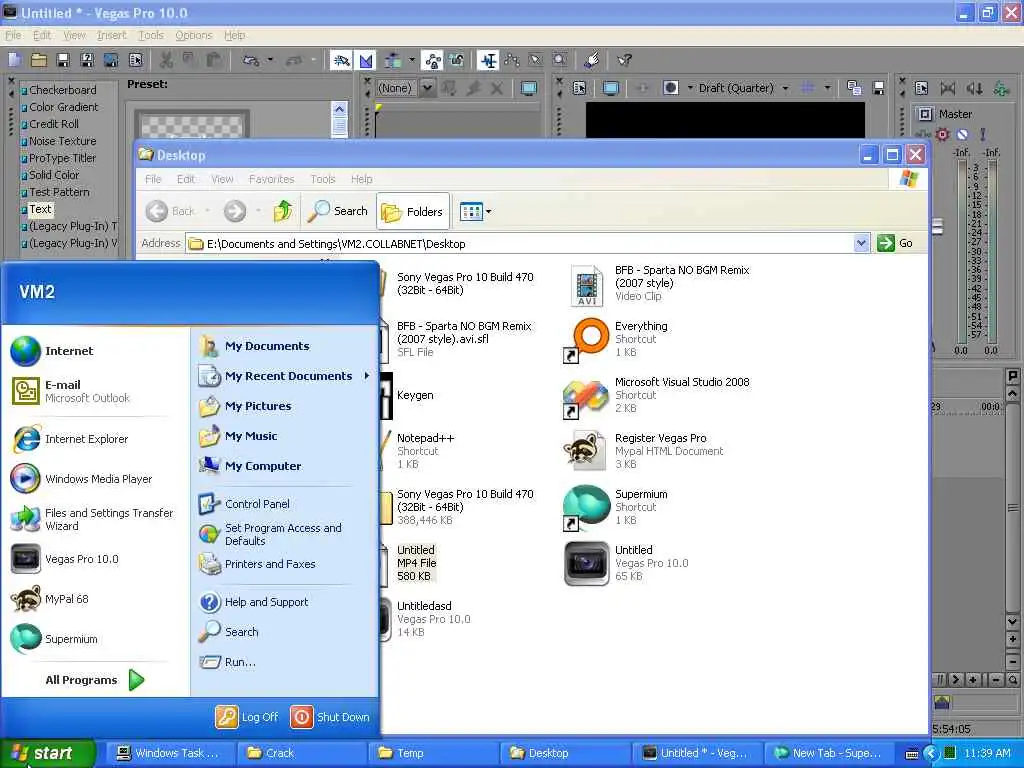Click Master volume fader handle

pyautogui.click(x=936, y=227)
